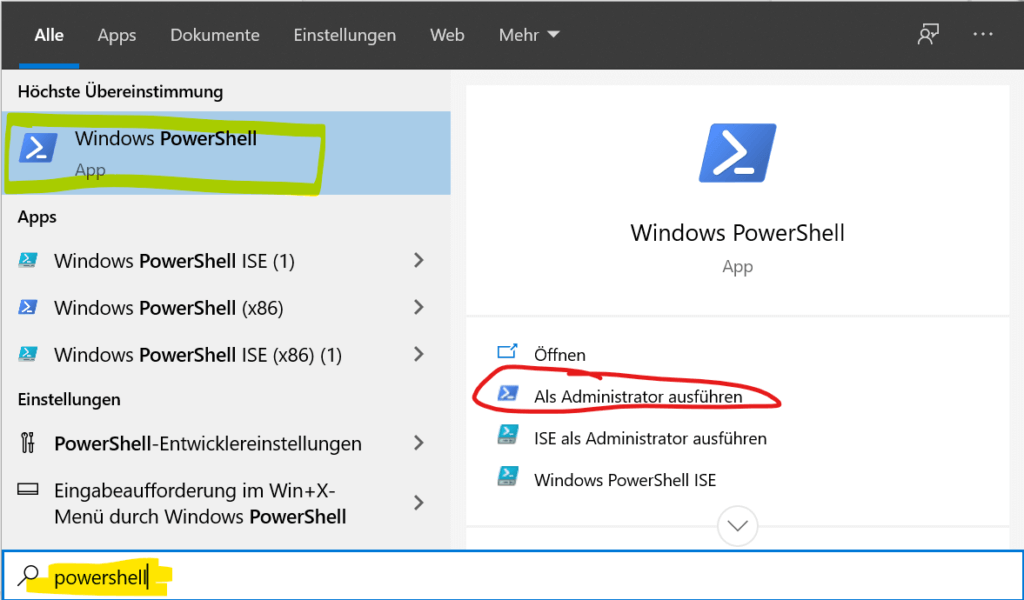
Task: Click the Eingabeaufforderung im Win+X-Menü settings icon
Action: 27,489
